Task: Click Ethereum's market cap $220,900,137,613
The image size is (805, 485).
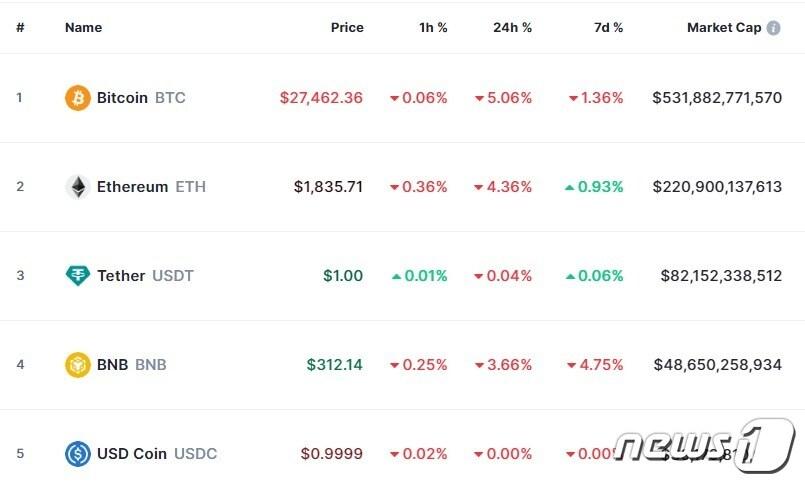Action: [x=717, y=187]
